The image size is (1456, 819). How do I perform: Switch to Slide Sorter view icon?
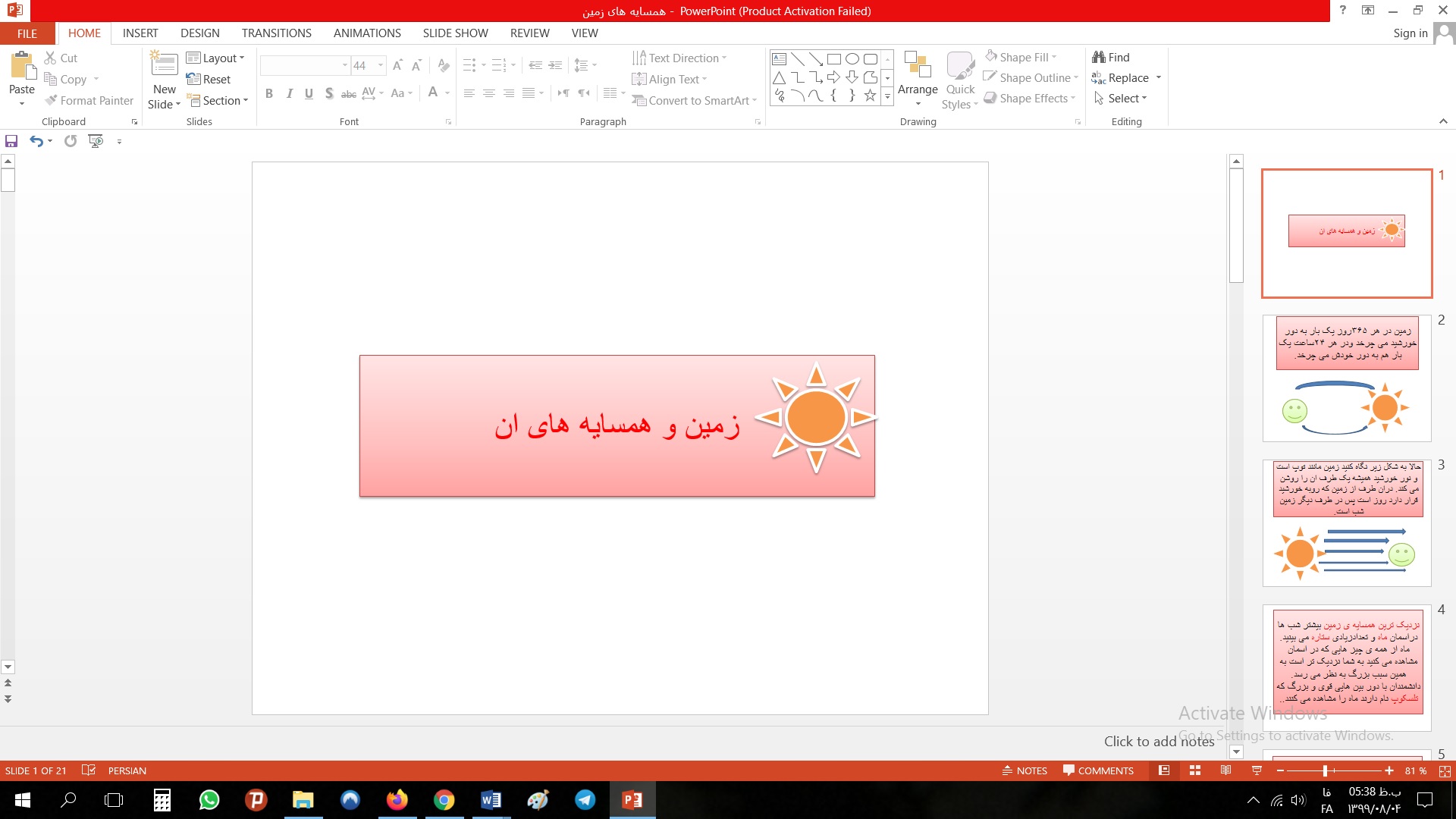click(1194, 770)
